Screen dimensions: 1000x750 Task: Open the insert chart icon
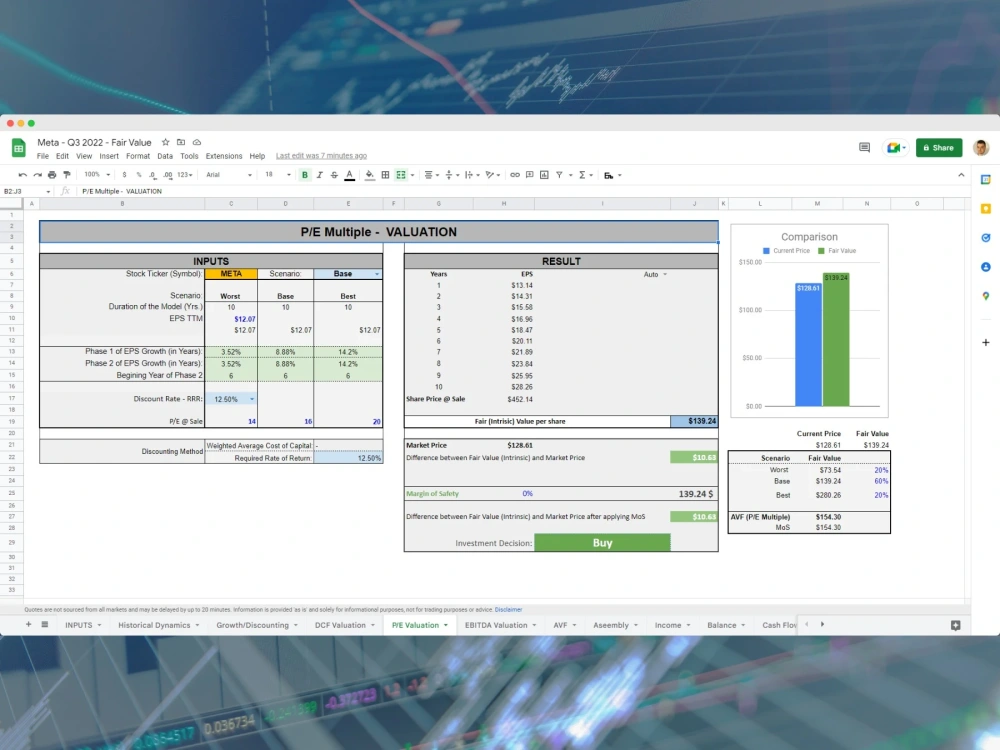(x=544, y=175)
